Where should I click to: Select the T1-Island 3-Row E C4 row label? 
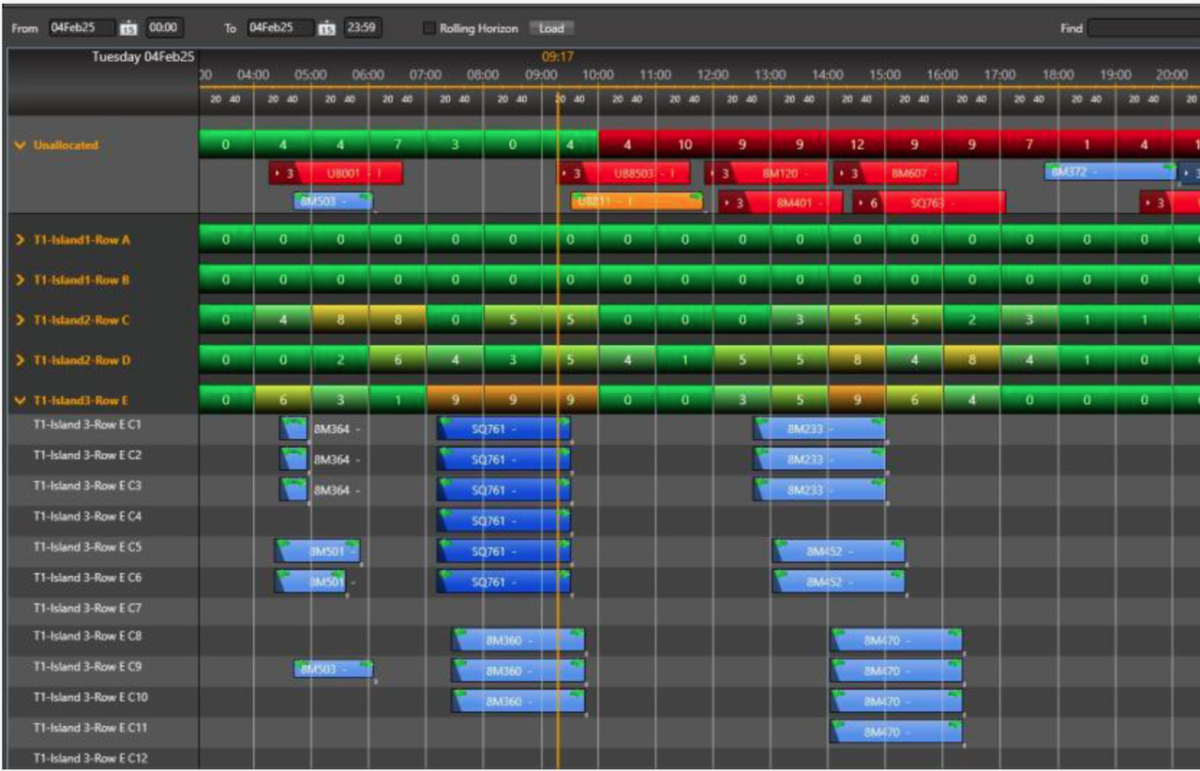[88, 516]
